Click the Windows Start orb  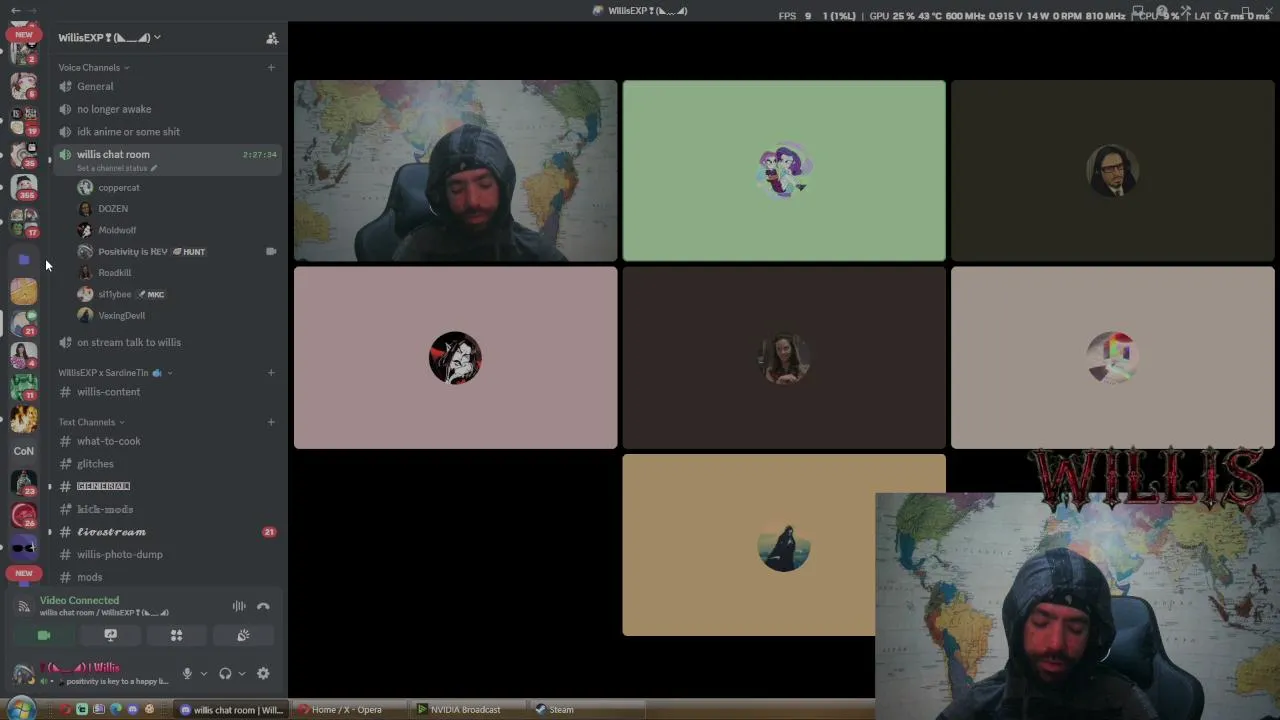tap(20, 709)
